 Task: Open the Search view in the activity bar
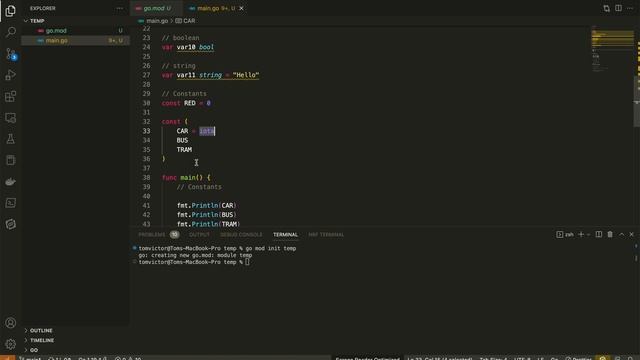tap(11, 32)
